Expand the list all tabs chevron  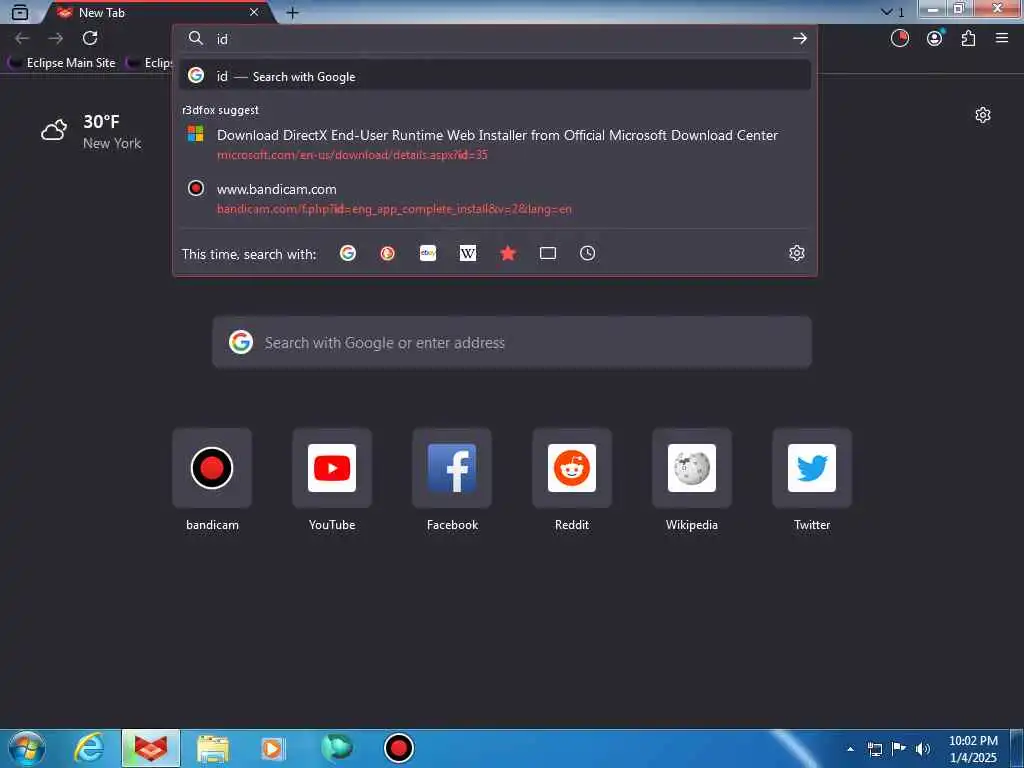tap(886, 12)
